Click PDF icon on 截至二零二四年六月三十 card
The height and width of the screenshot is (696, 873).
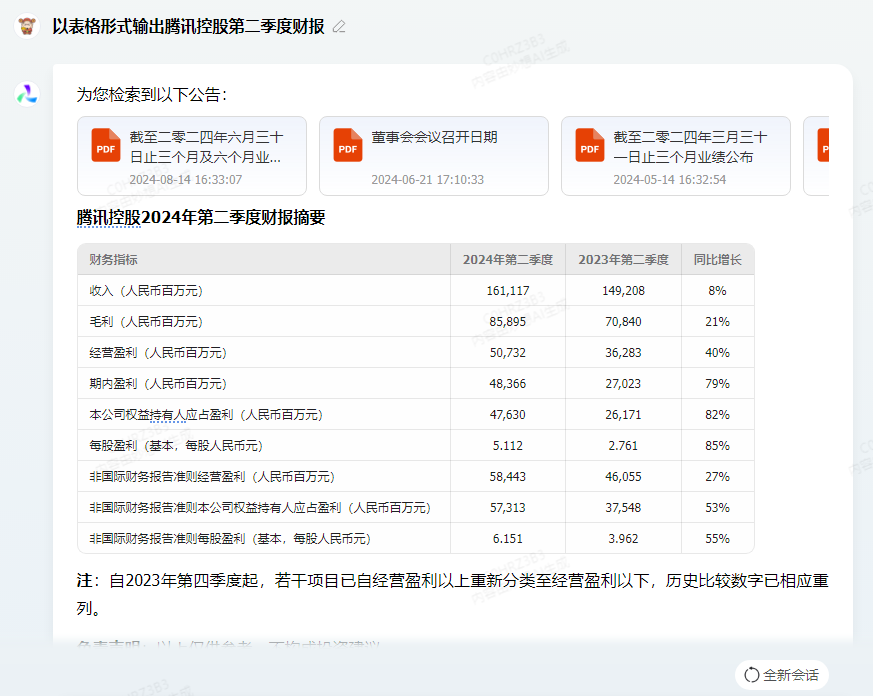[x=106, y=145]
